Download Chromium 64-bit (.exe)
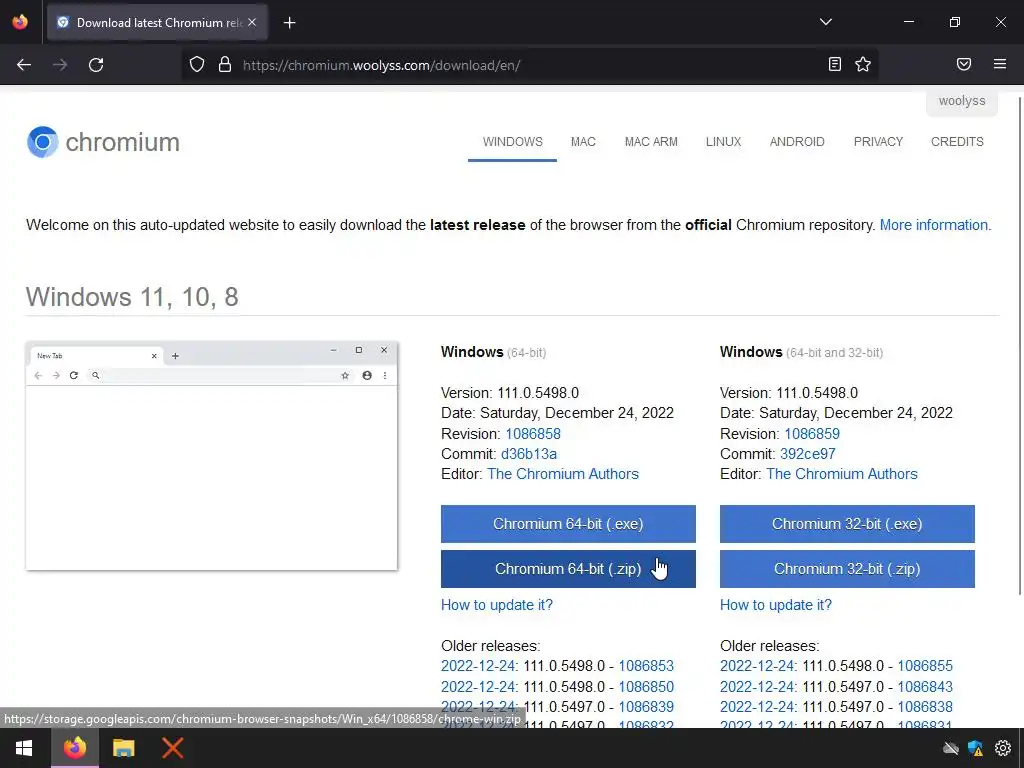 568,524
